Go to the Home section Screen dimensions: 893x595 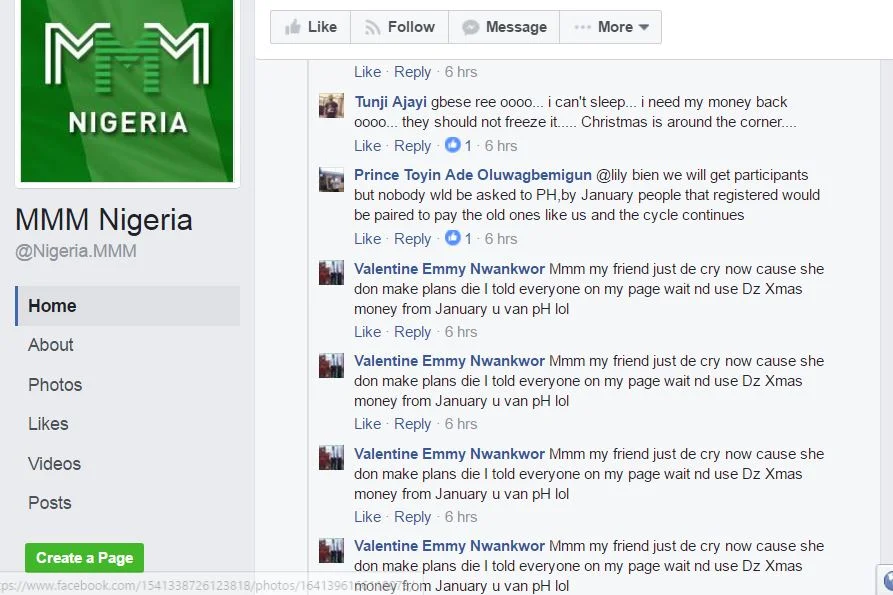pos(52,306)
